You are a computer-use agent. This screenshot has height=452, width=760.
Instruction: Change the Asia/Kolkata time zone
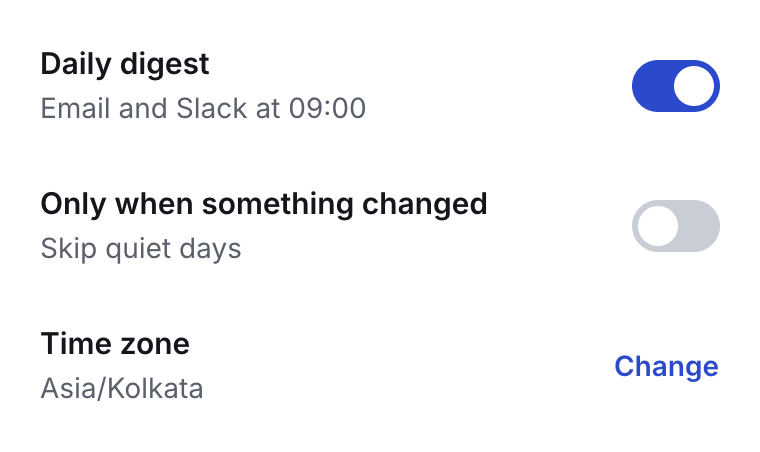coord(666,366)
